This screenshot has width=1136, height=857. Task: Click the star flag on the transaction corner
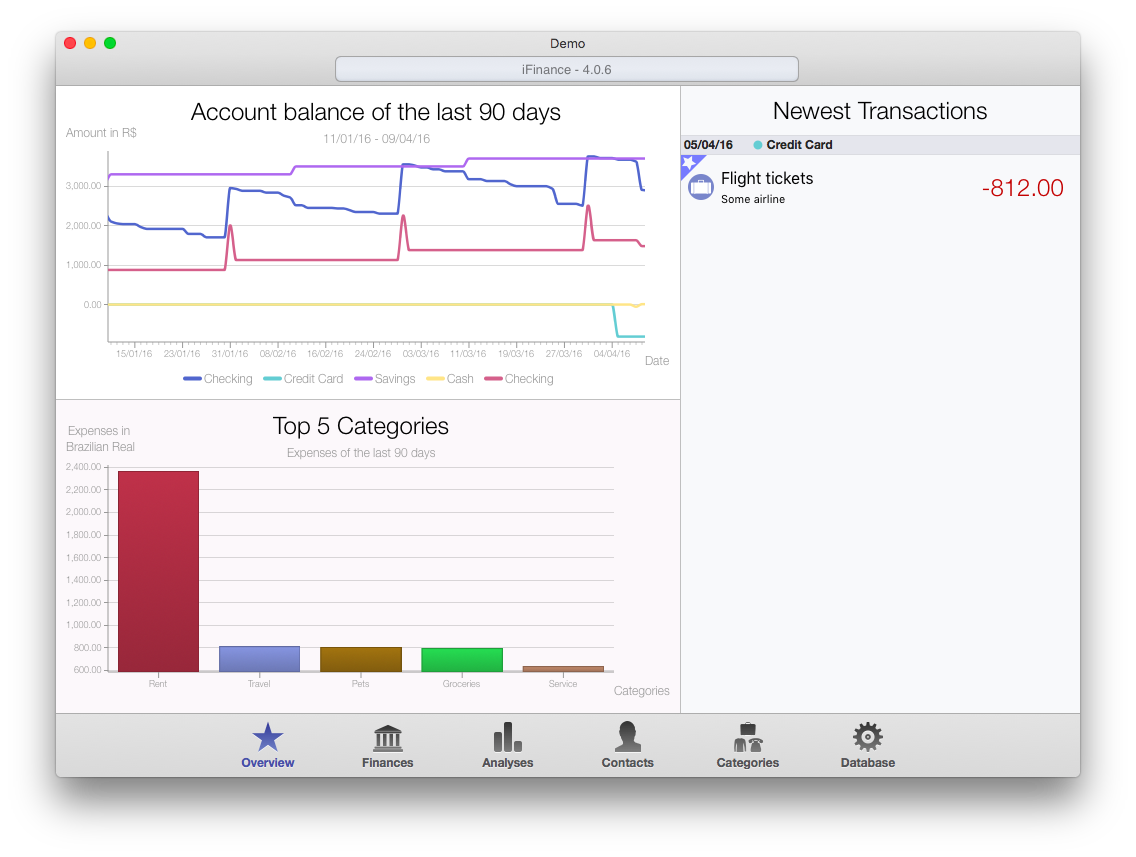pyautogui.click(x=689, y=163)
